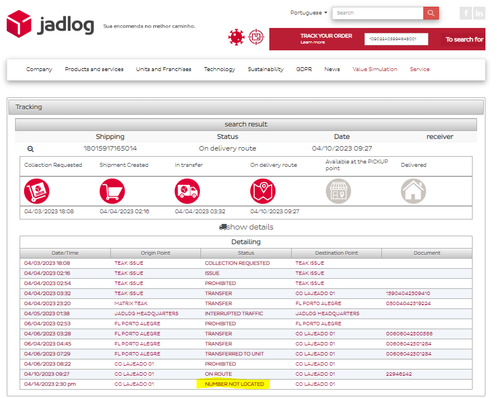
Task: Click the Document column header
Action: click(427, 253)
